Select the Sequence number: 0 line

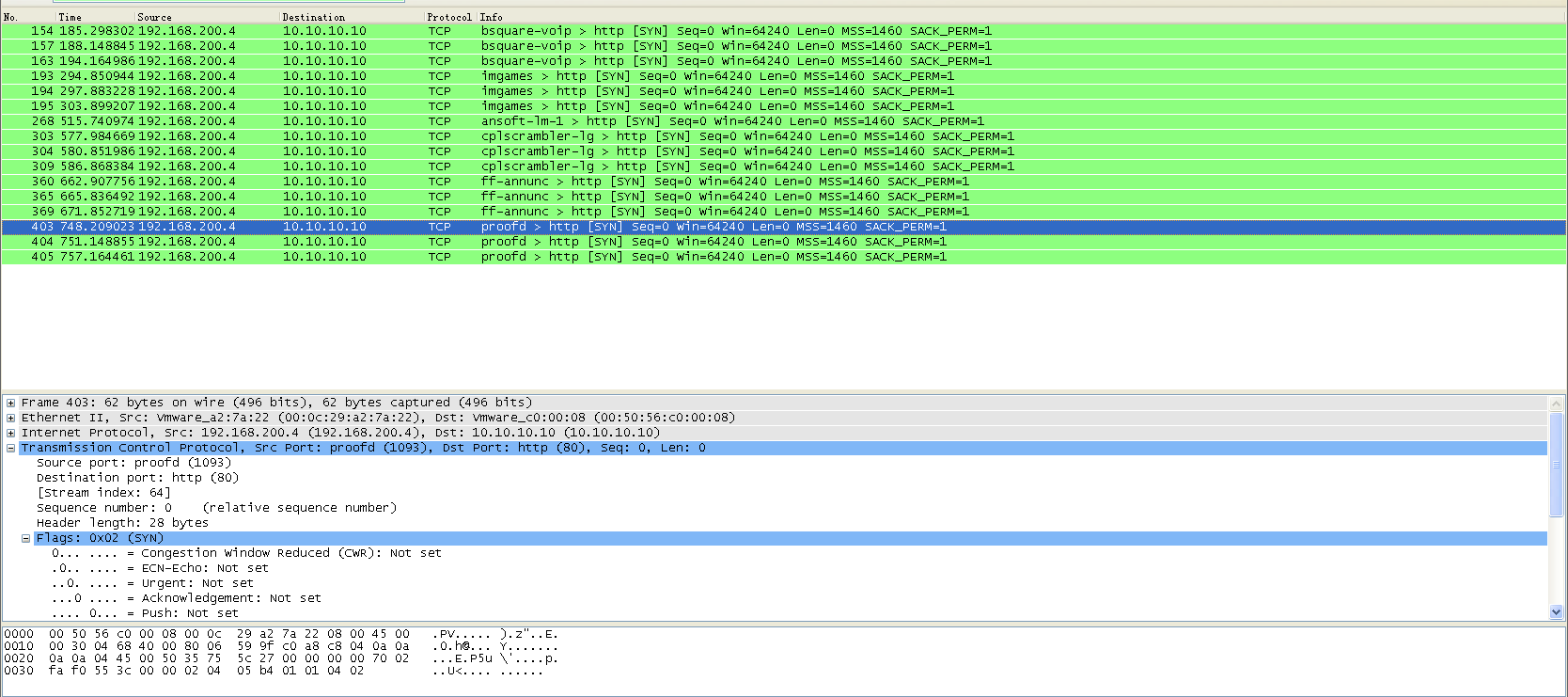pyautogui.click(x=216, y=508)
